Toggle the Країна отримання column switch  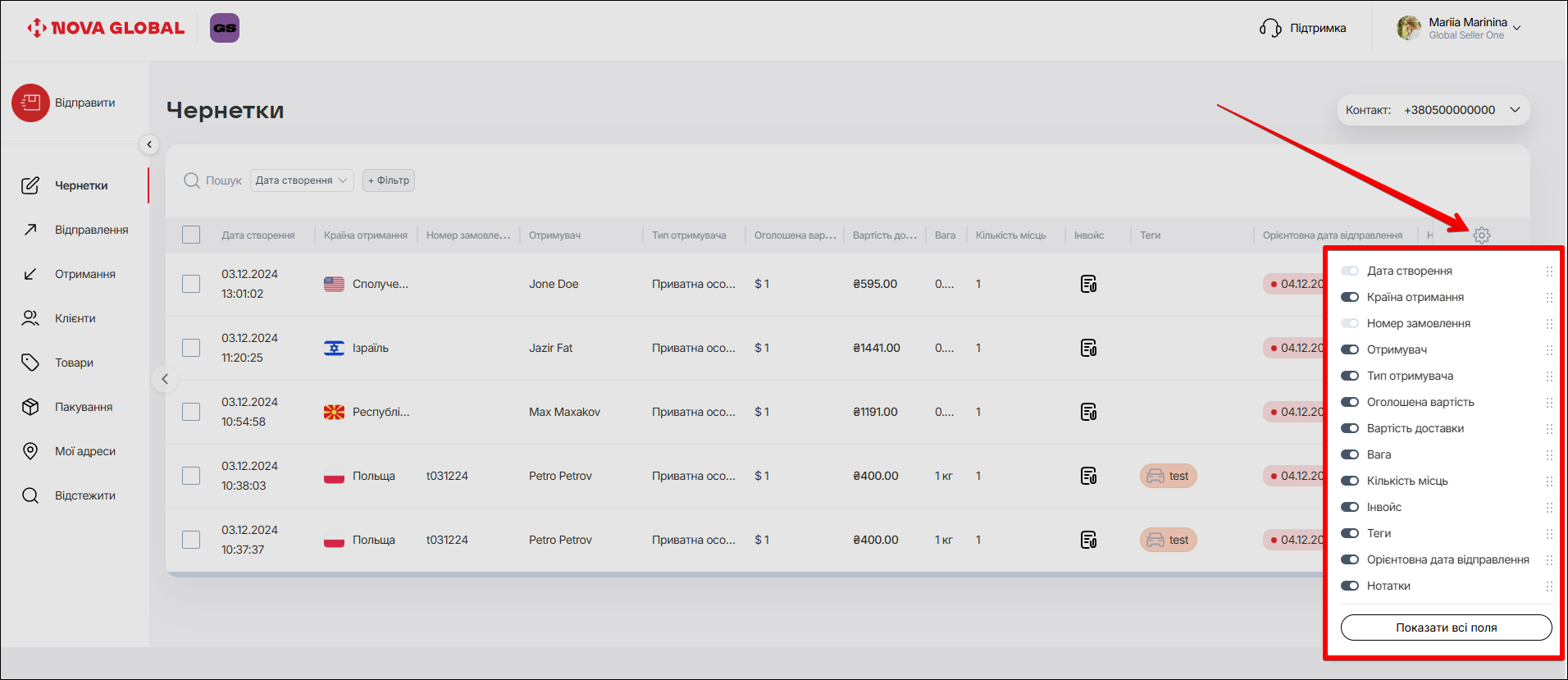[1350, 297]
